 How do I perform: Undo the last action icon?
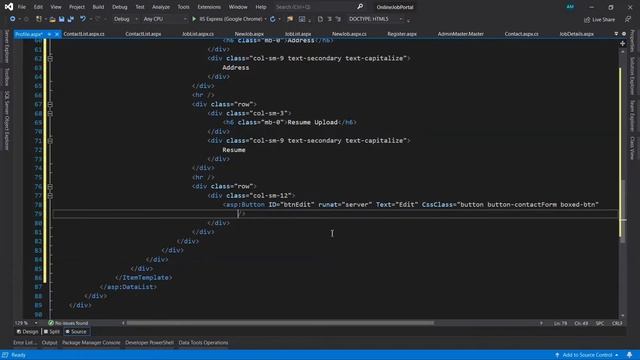[83, 19]
